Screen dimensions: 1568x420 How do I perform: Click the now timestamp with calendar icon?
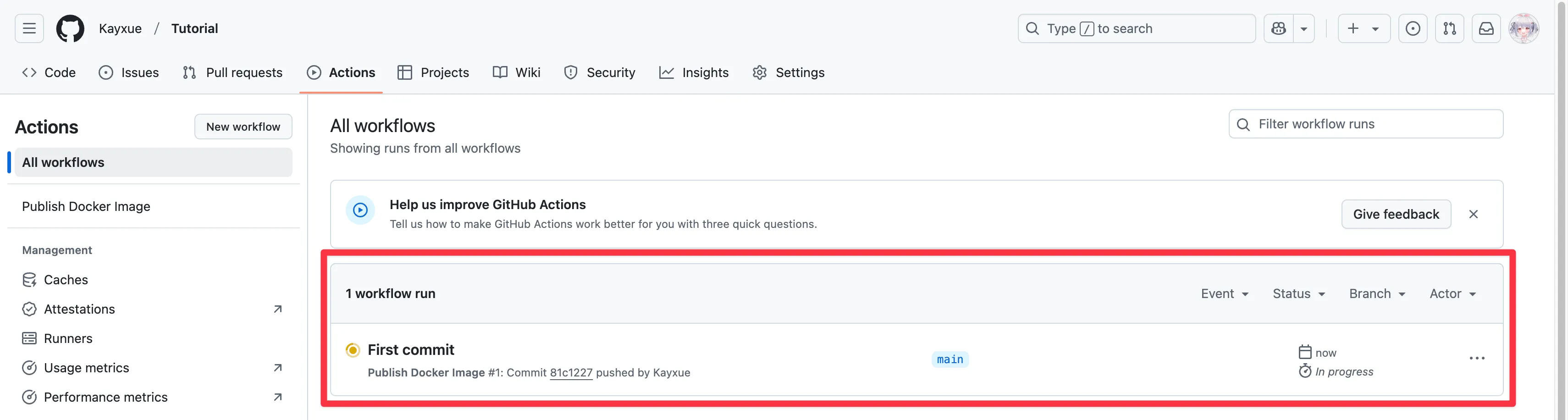1317,353
